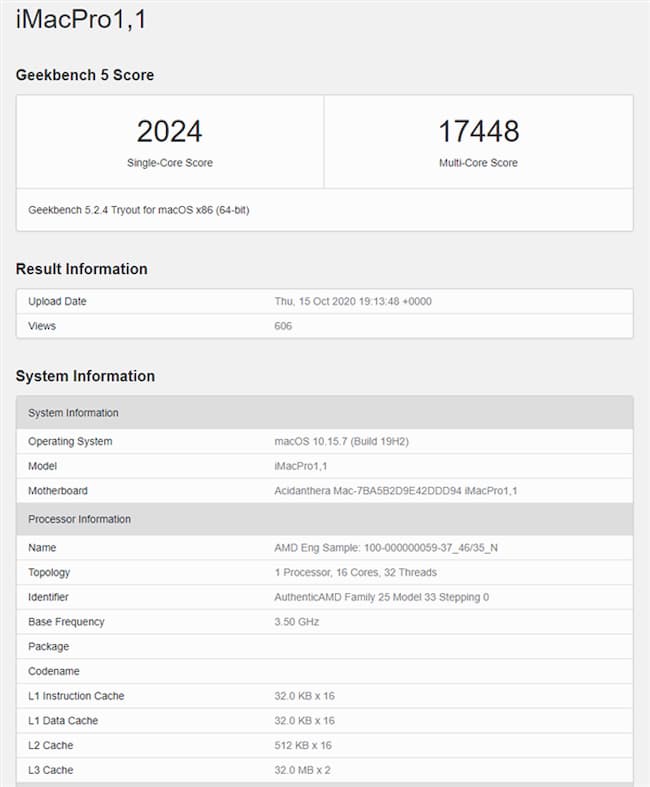Select the L3 Cache value 32.0 MB x 2

pos(303,770)
